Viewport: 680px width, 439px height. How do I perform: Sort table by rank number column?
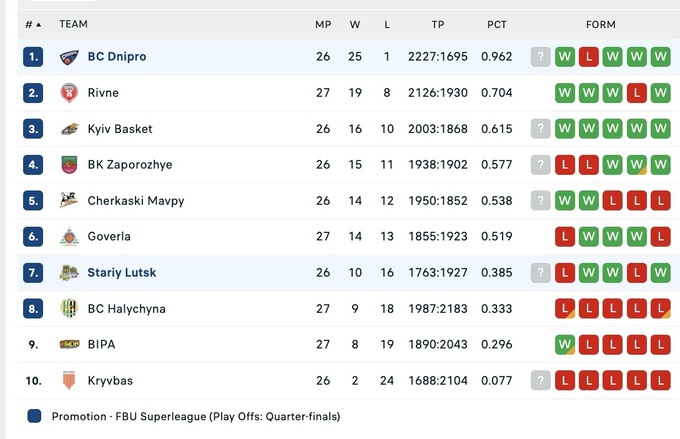33,24
